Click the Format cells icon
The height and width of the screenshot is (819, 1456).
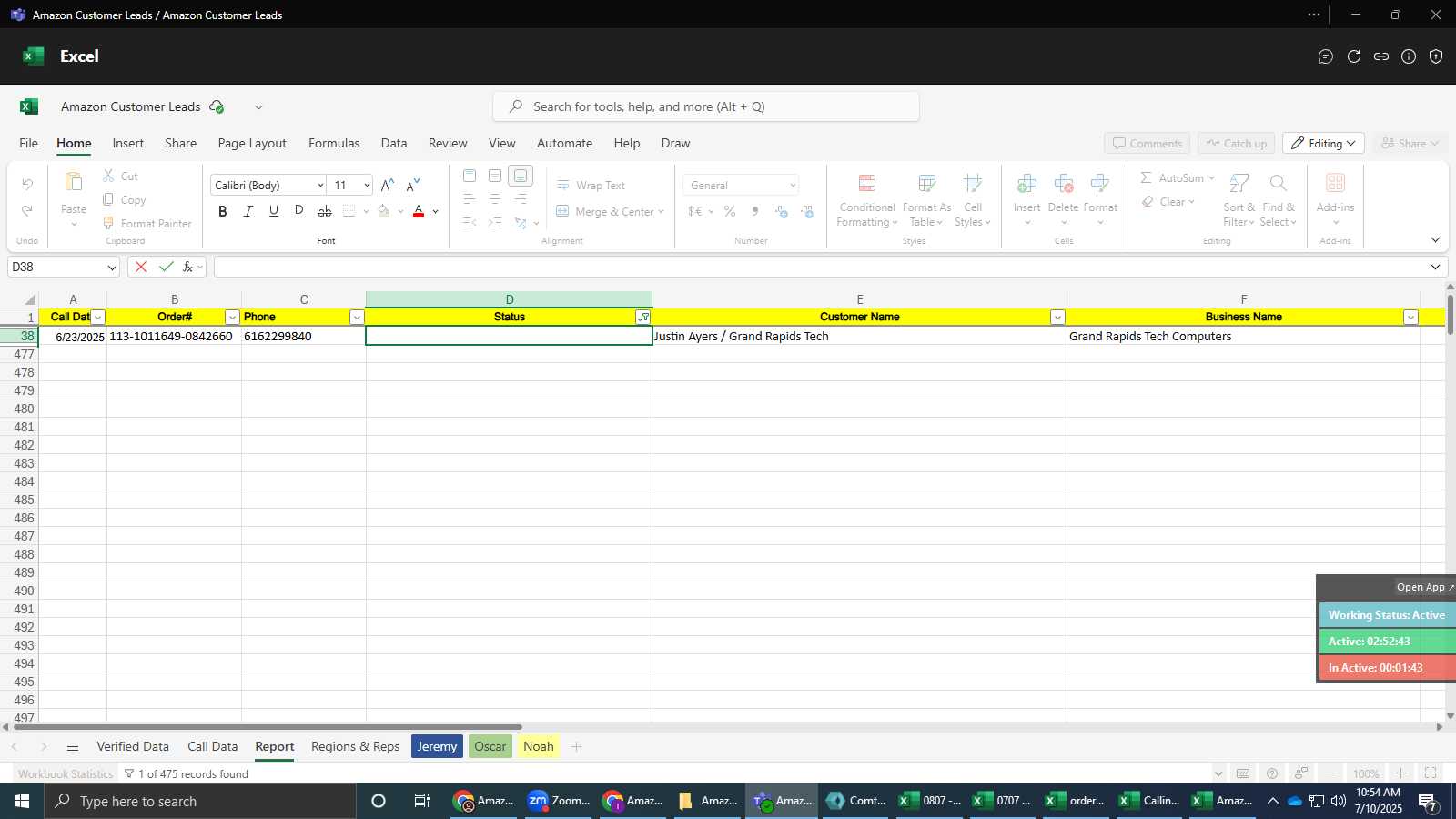(x=1099, y=184)
